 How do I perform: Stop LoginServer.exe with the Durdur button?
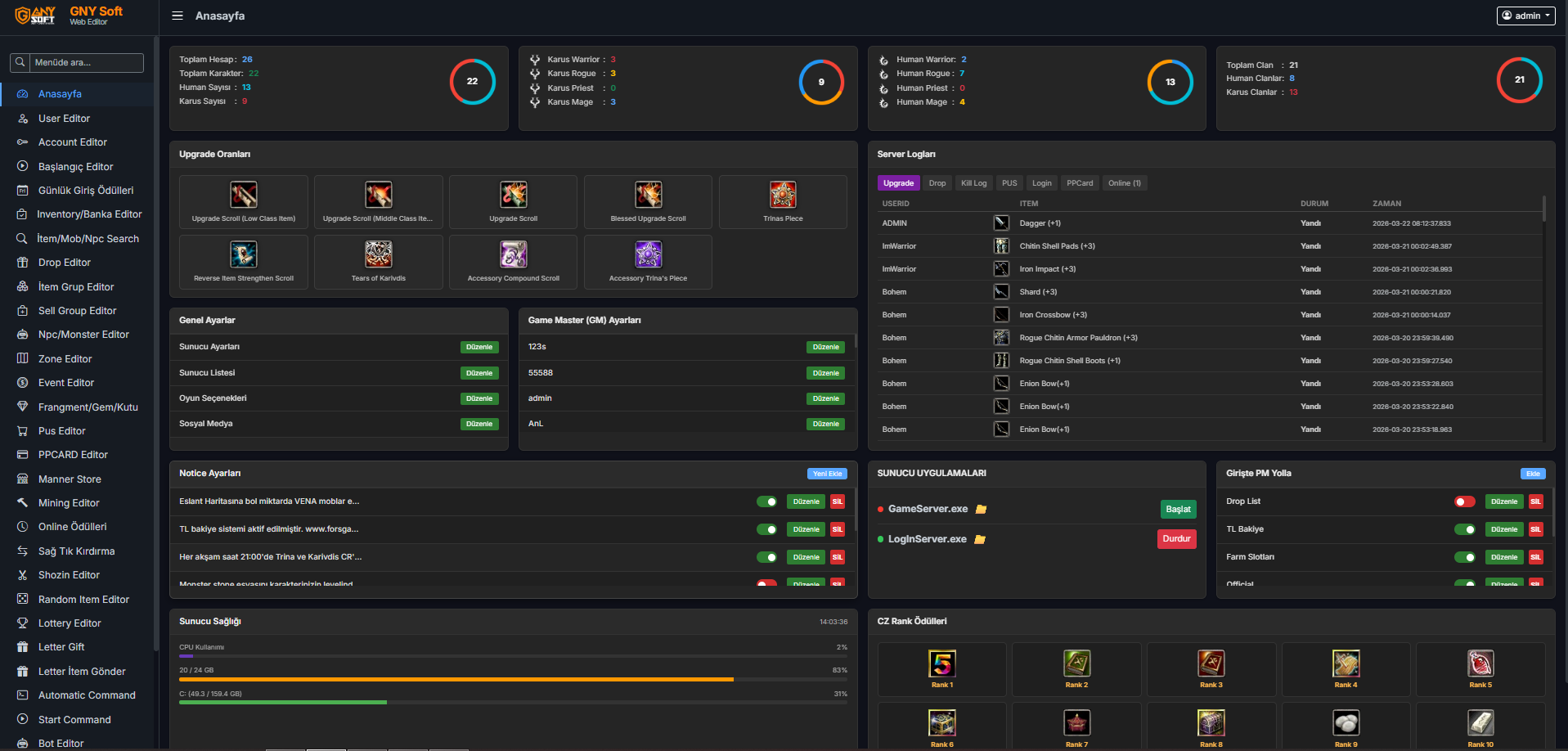click(x=1176, y=538)
